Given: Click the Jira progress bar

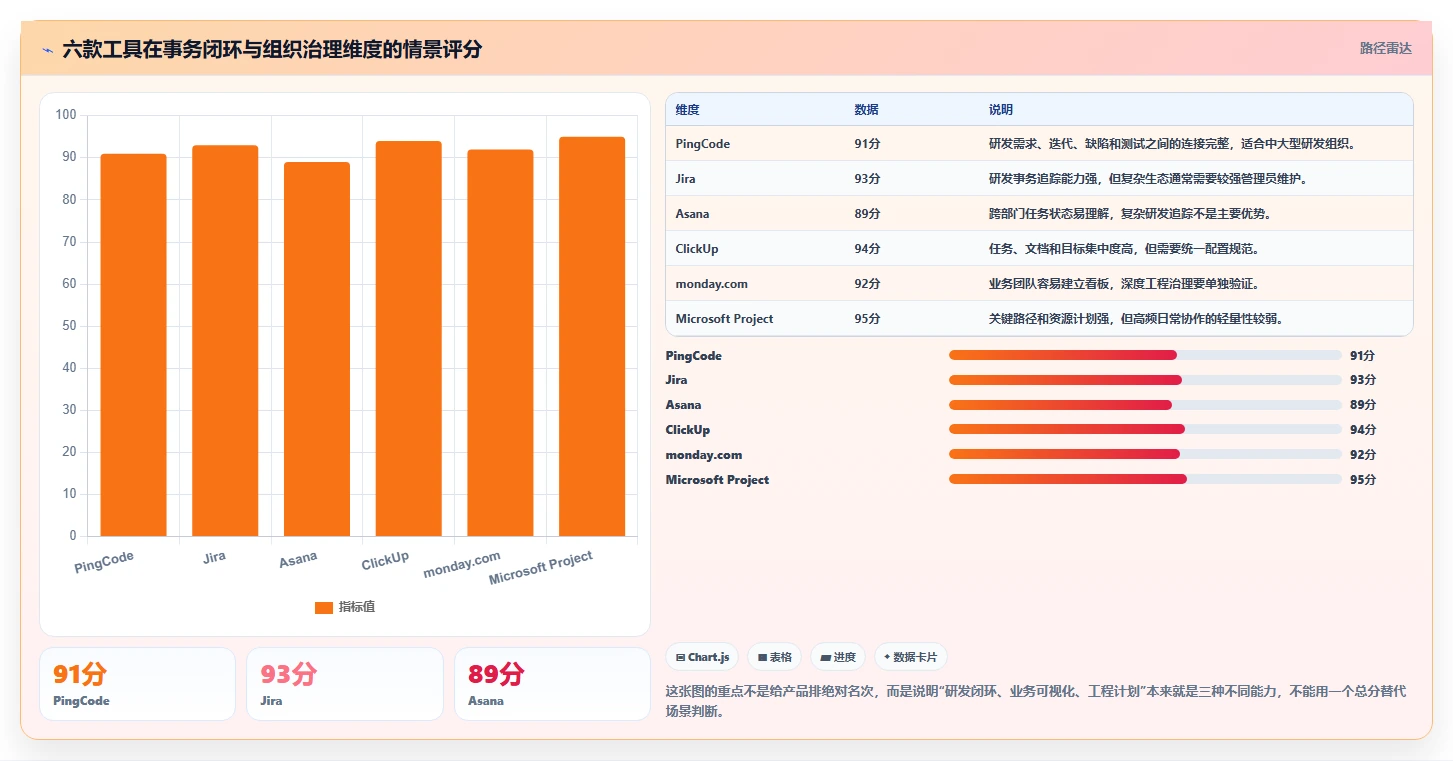Looking at the screenshot, I should point(1145,380).
